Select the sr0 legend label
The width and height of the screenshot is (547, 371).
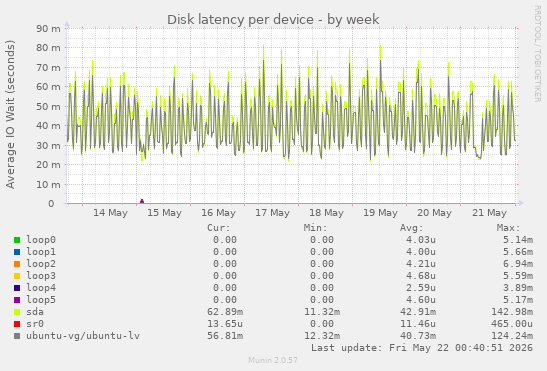[x=35, y=324]
